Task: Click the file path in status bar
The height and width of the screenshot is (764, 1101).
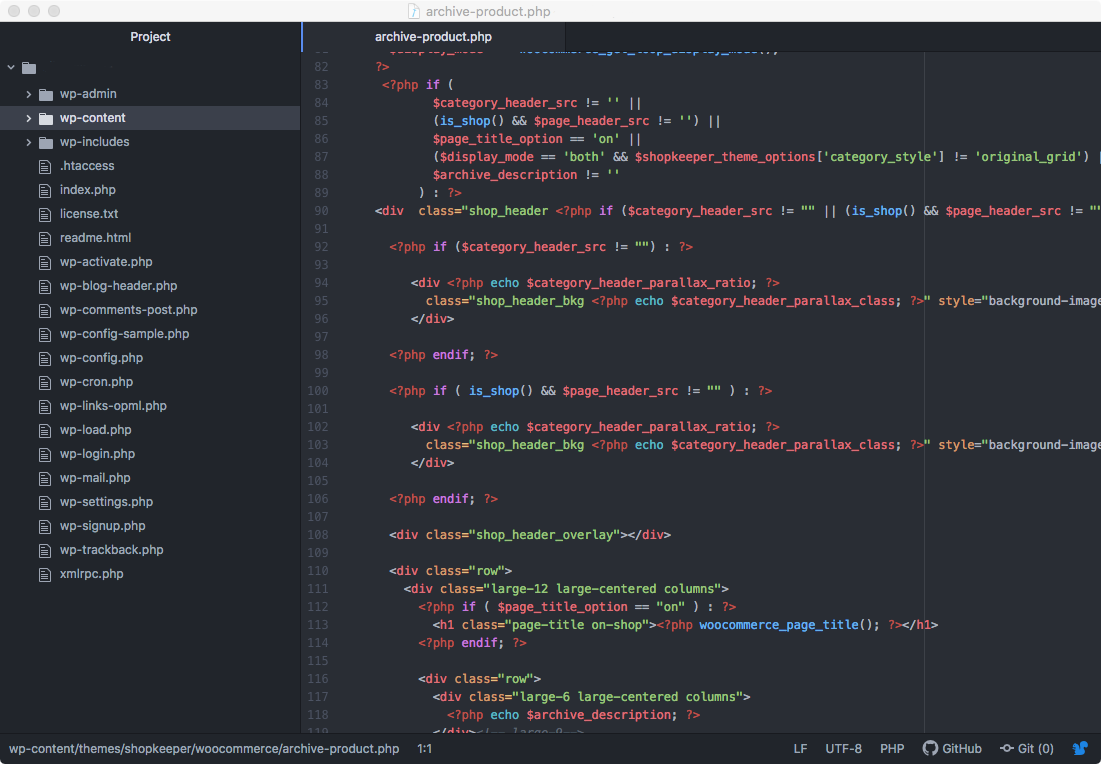Action: click(204, 749)
